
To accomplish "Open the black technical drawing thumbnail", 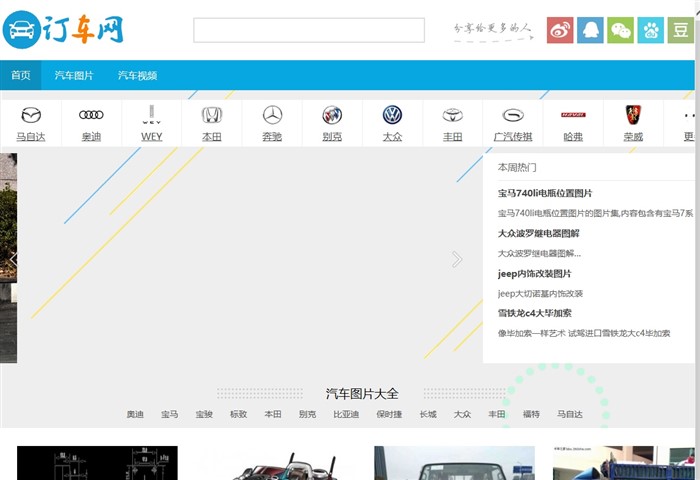I will tap(97, 463).
